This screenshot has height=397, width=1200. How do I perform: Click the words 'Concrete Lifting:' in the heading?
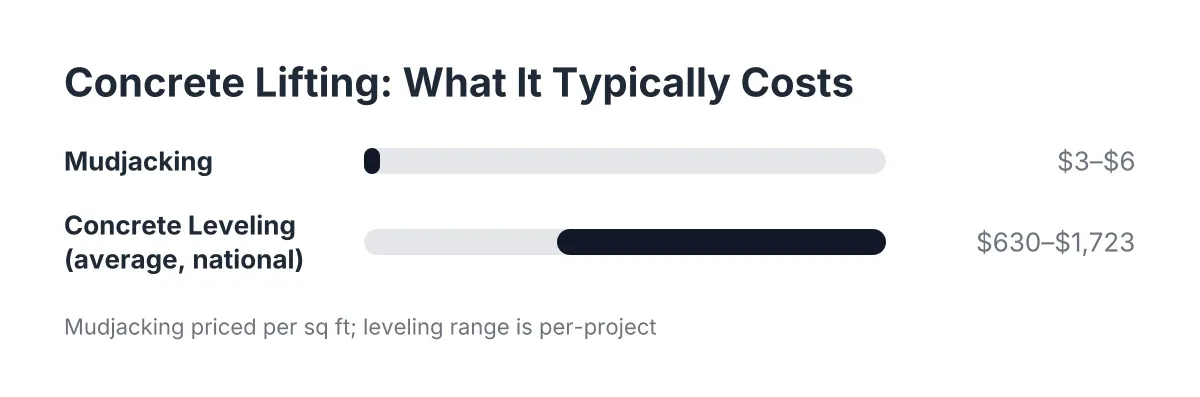pyautogui.click(x=221, y=85)
